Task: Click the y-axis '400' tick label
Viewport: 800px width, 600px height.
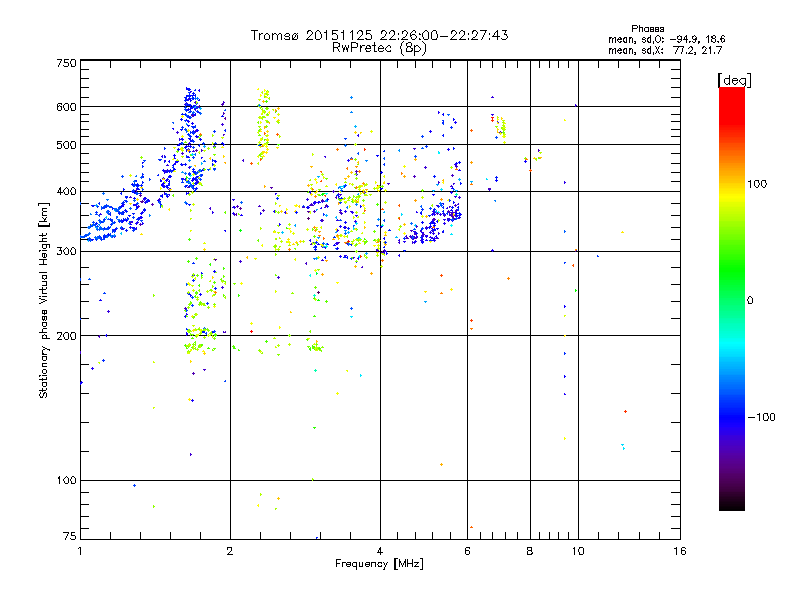Action: (x=66, y=192)
